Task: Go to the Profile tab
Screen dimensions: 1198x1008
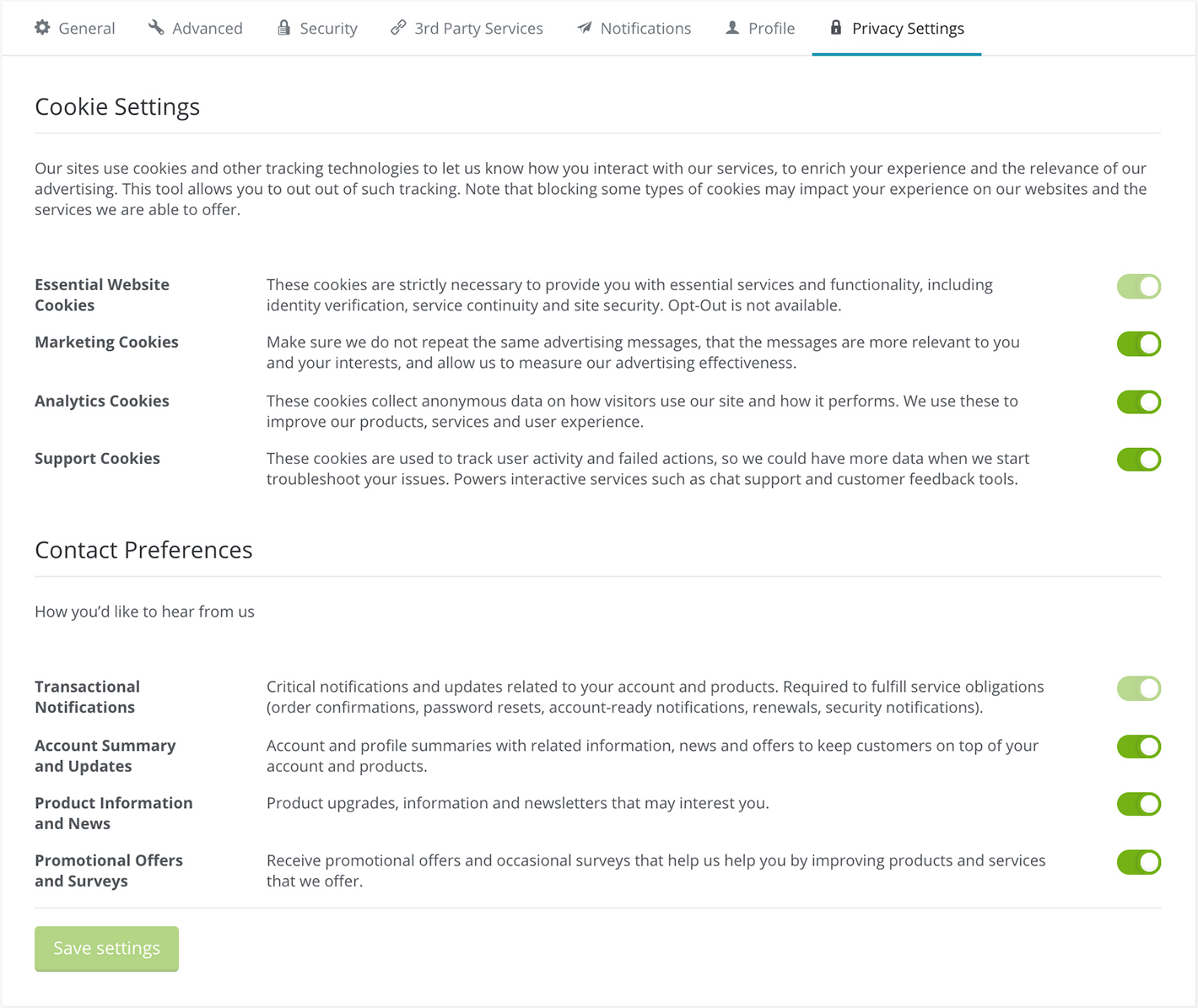Action: 771,29
